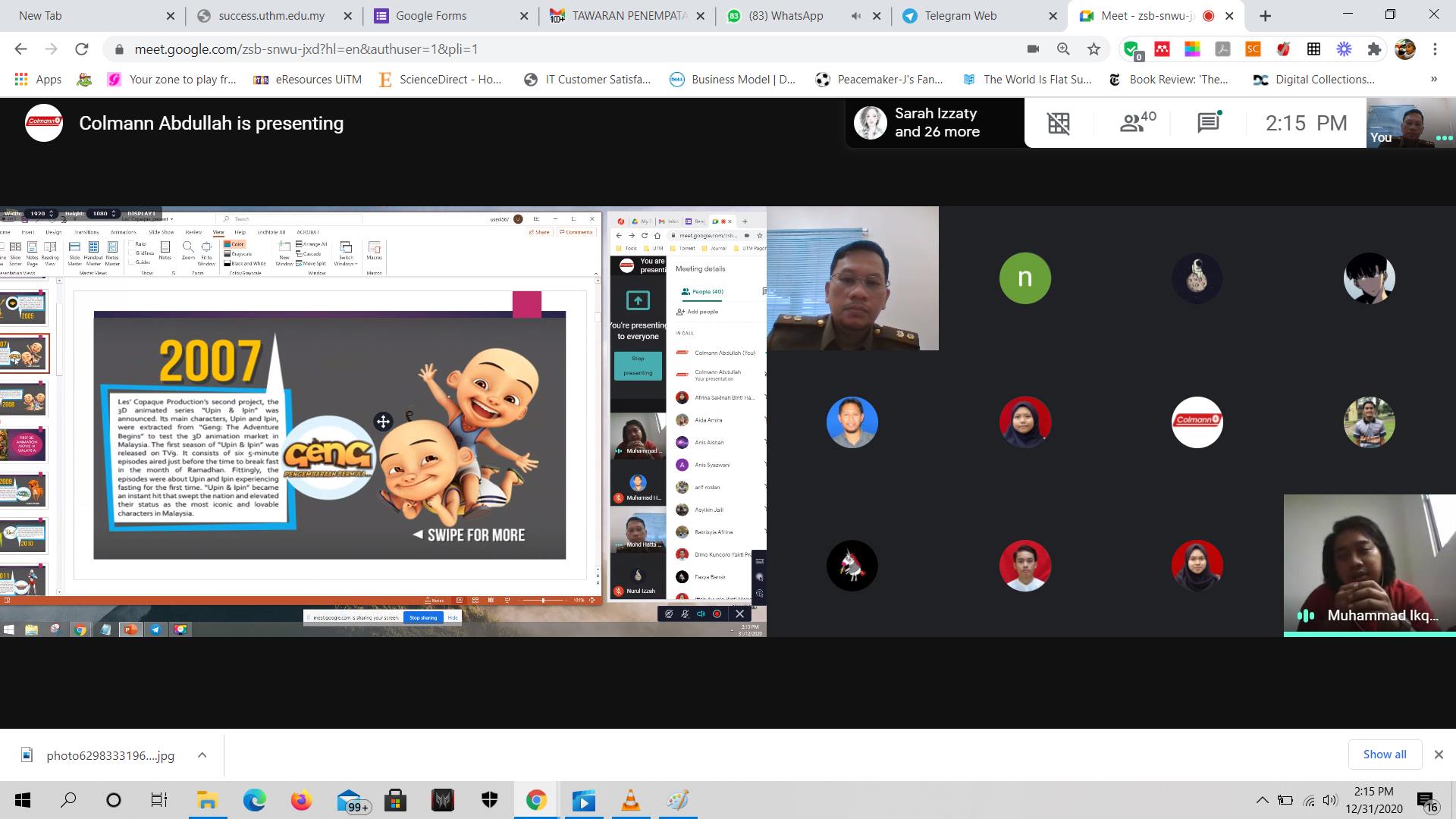Click Show all downloads

click(x=1384, y=755)
